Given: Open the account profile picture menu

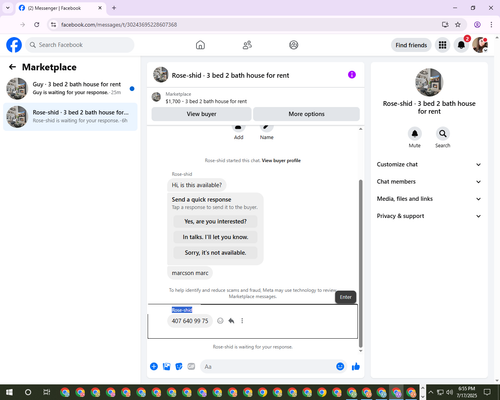Looking at the screenshot, I should coord(480,45).
